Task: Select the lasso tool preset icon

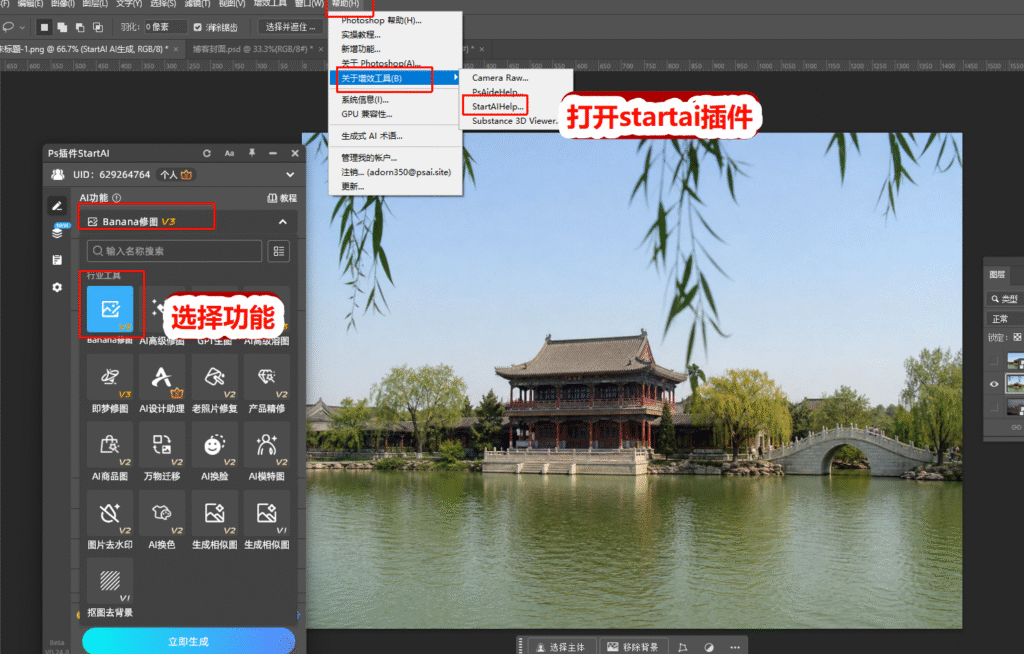Action: (8, 27)
